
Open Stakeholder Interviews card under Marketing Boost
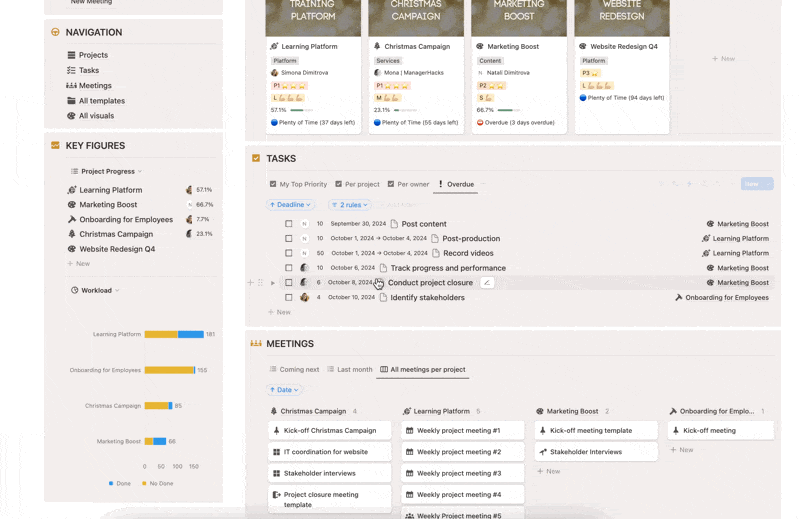[x=596, y=452]
